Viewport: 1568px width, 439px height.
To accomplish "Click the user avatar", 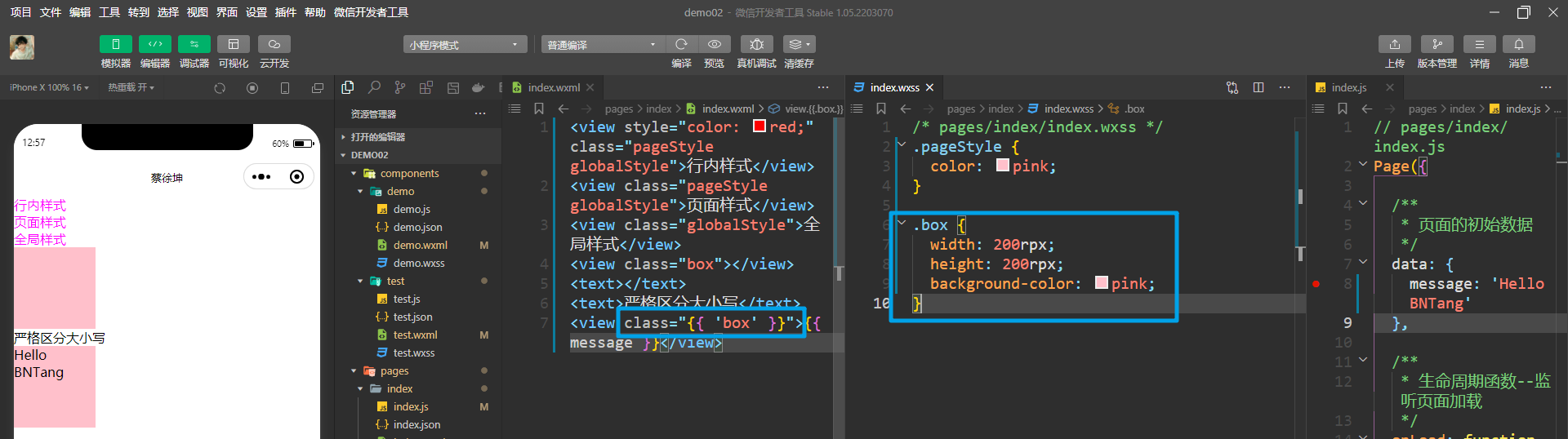I will (22, 47).
